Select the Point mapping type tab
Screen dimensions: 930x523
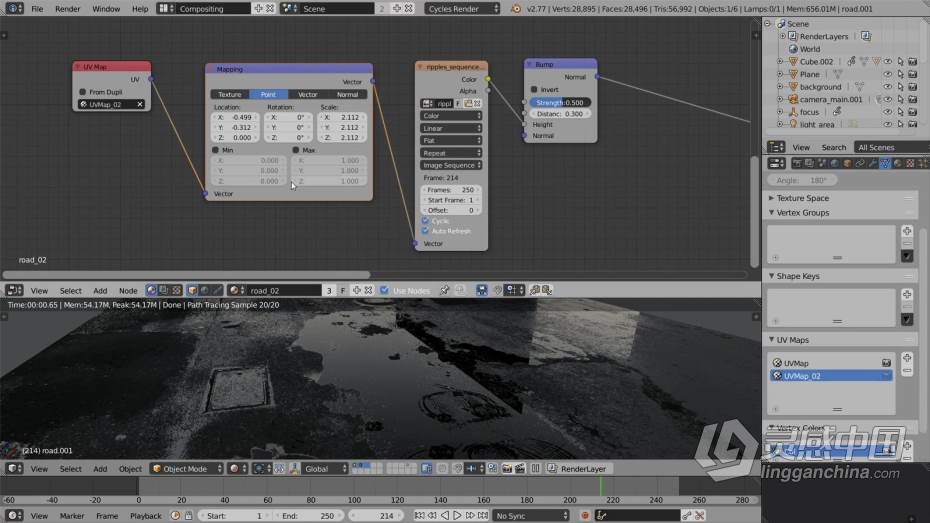coord(268,94)
